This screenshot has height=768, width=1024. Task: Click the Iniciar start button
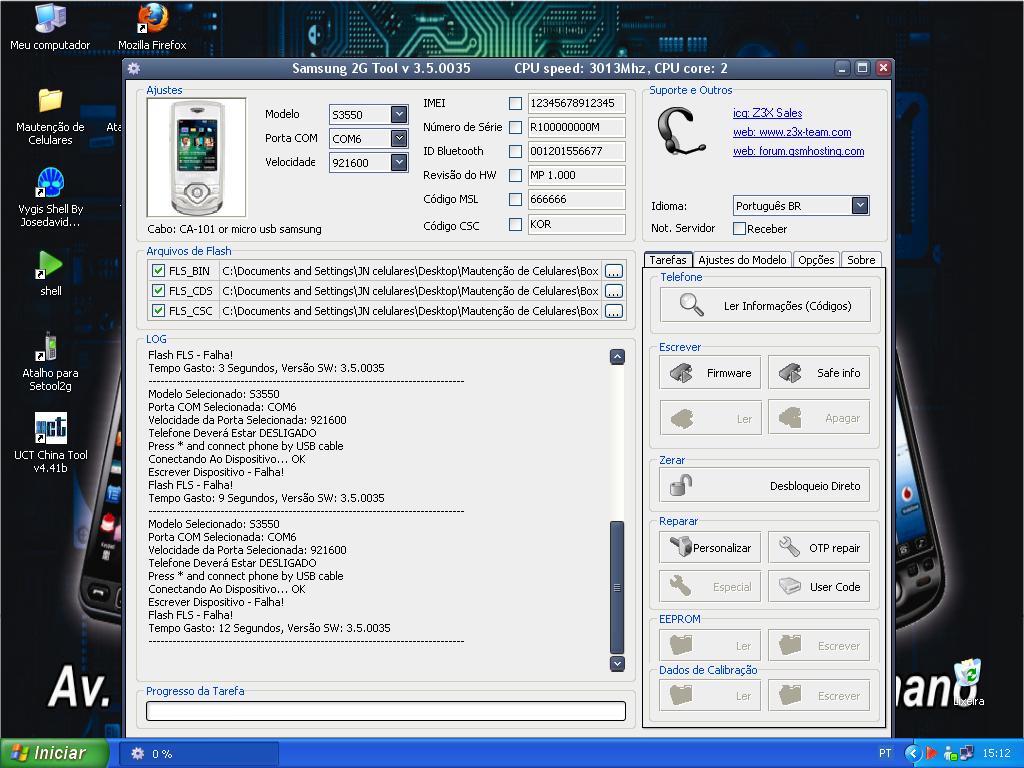[54, 753]
